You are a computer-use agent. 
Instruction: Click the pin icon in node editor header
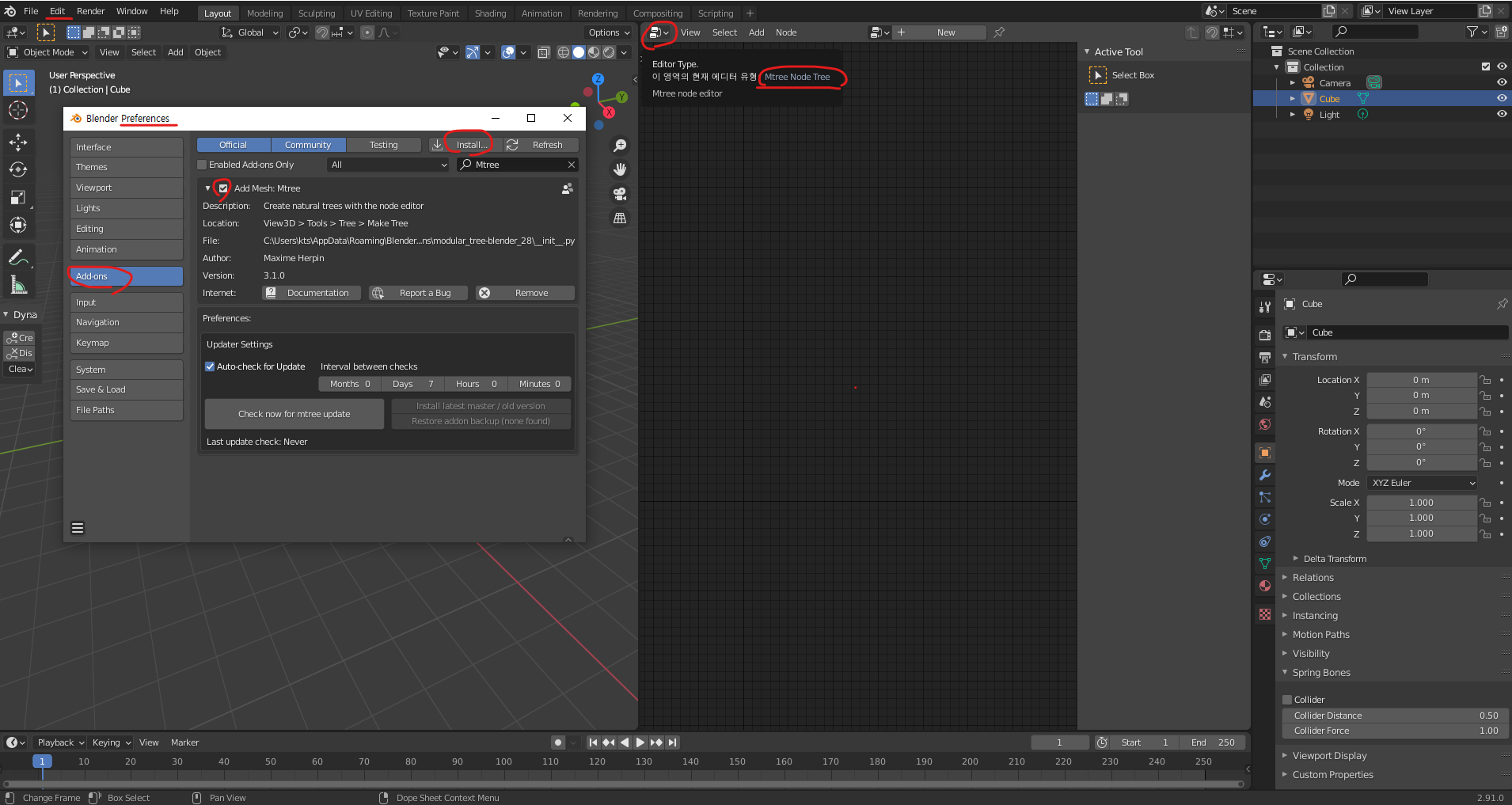click(x=999, y=32)
